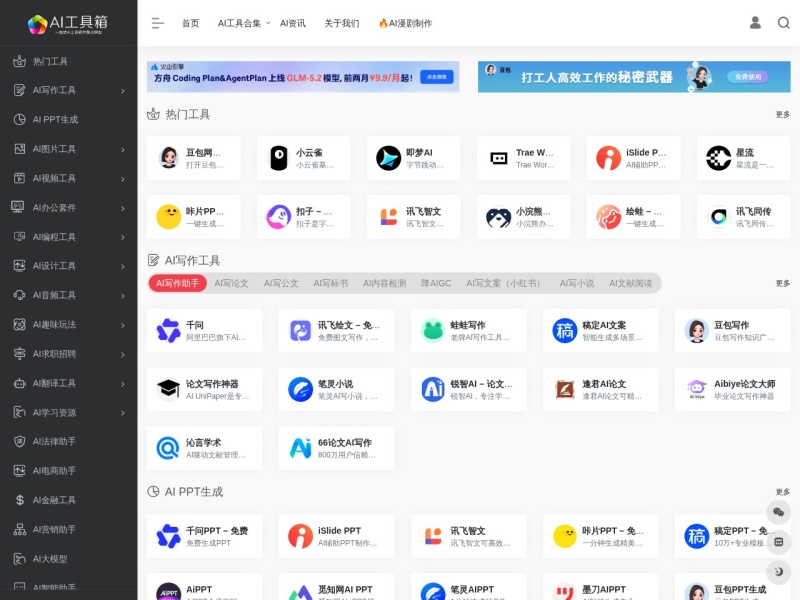Click the 绘蛙 icon

coord(609,217)
